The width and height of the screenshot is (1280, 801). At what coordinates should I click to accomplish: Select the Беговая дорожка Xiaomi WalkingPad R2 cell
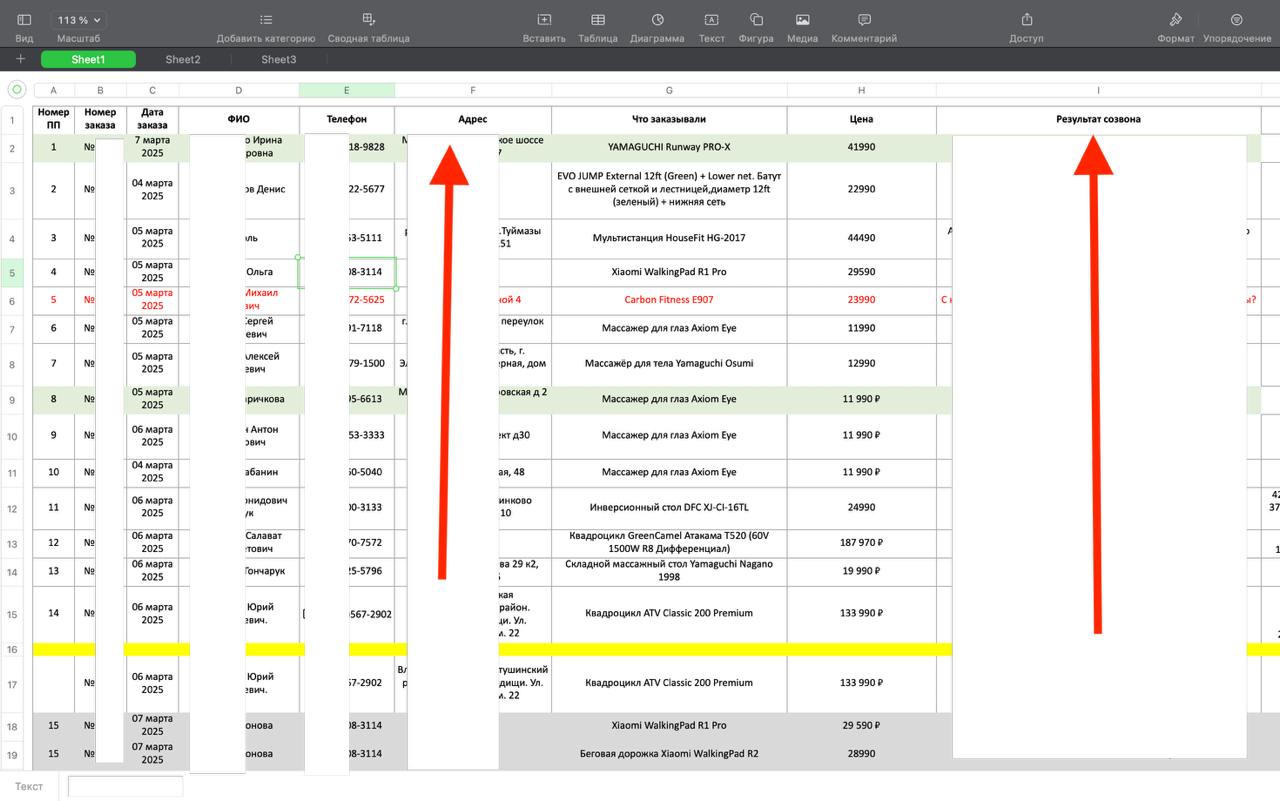(669, 754)
